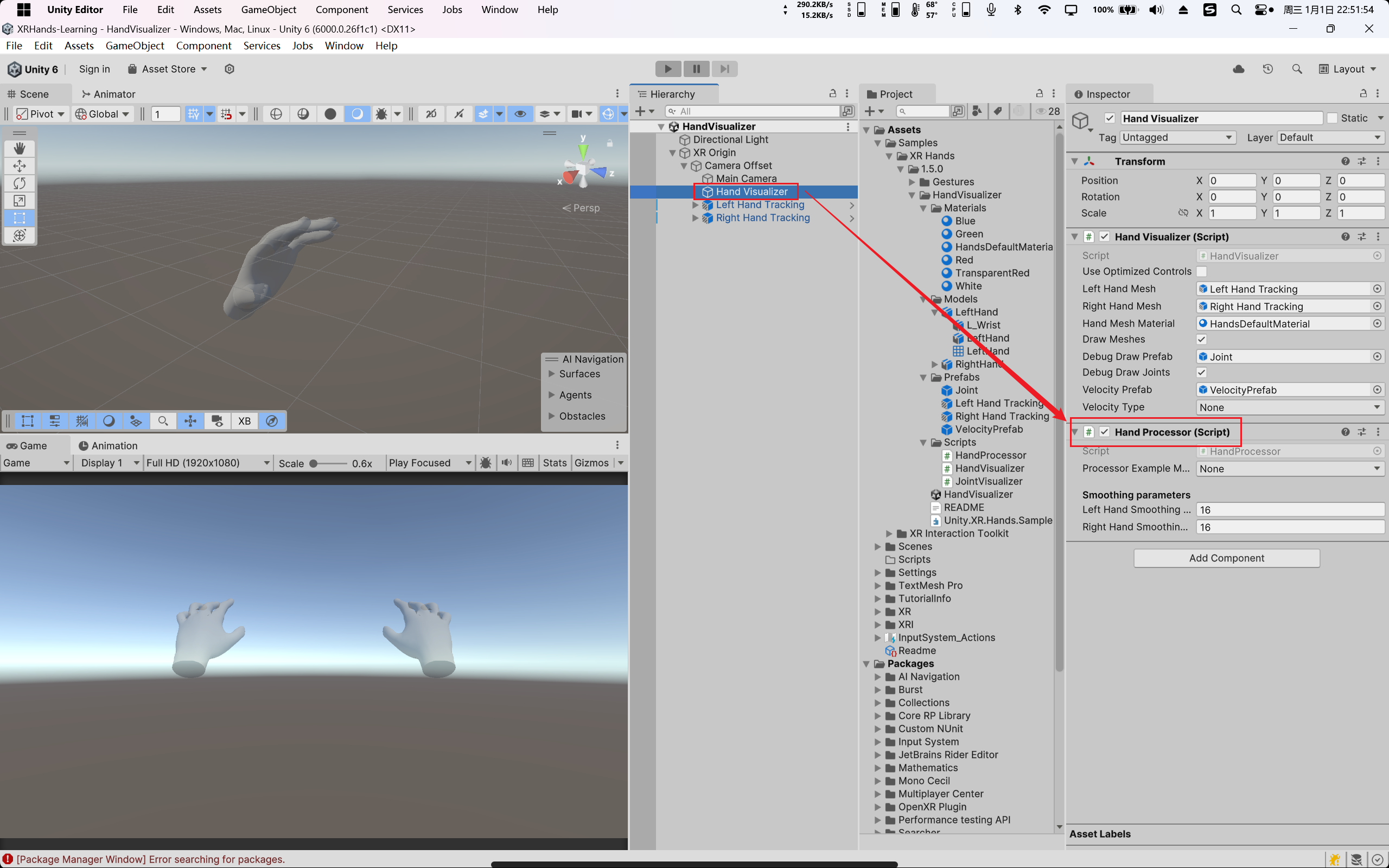
Task: Switch to the Animator tab
Action: point(109,94)
